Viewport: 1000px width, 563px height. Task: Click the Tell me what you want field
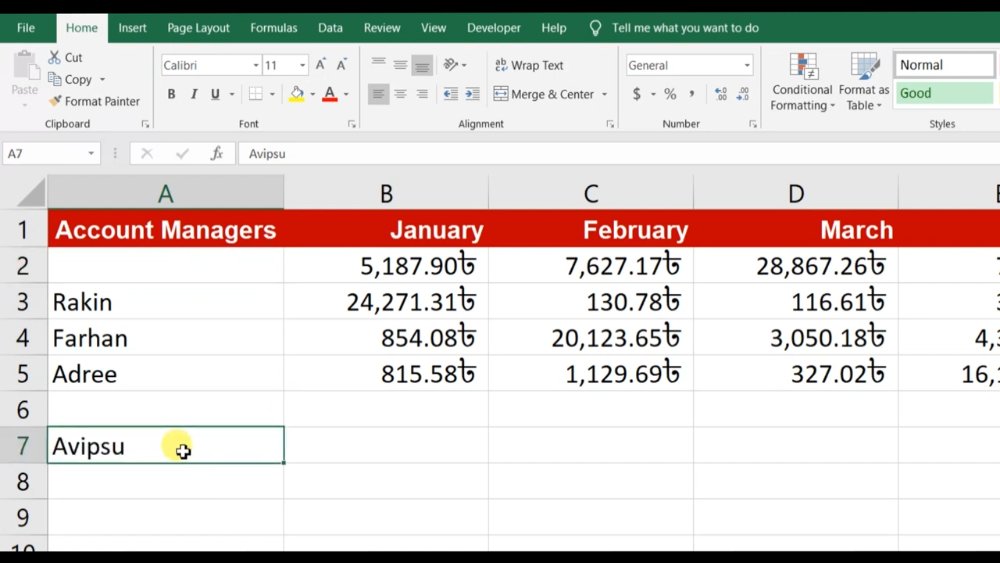[x=686, y=28]
